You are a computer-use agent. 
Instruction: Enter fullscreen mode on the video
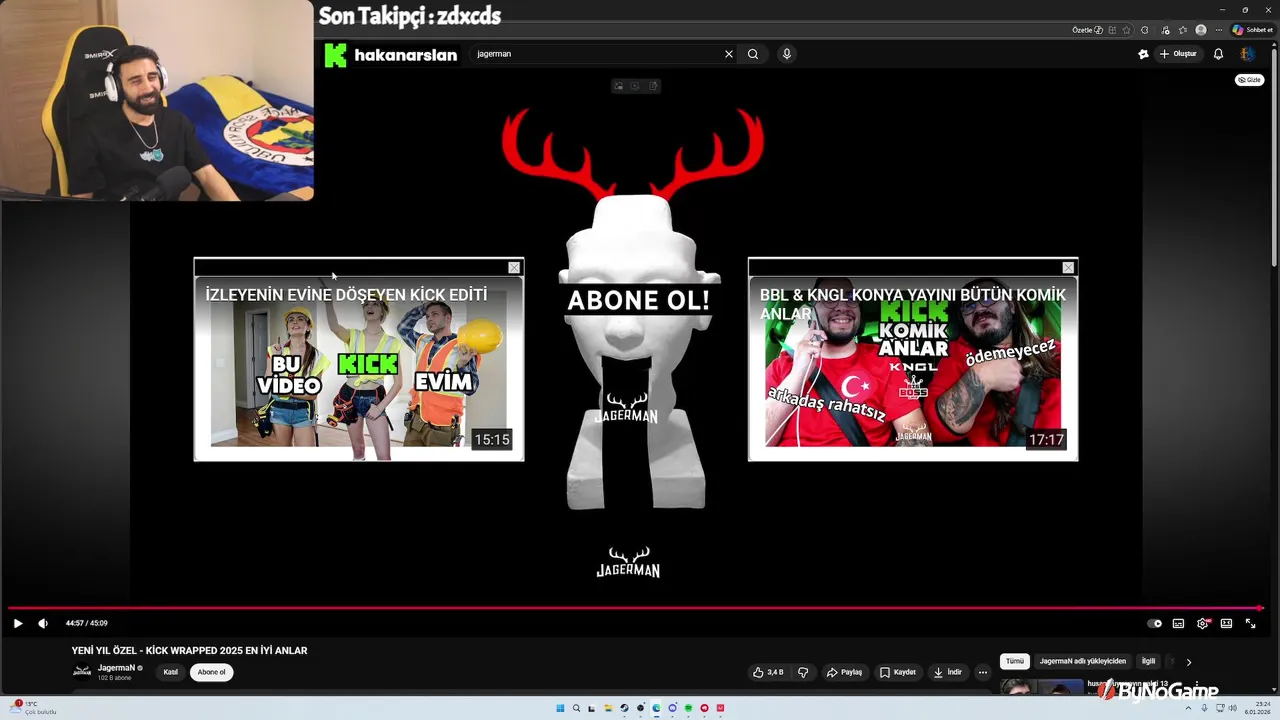(x=1250, y=623)
